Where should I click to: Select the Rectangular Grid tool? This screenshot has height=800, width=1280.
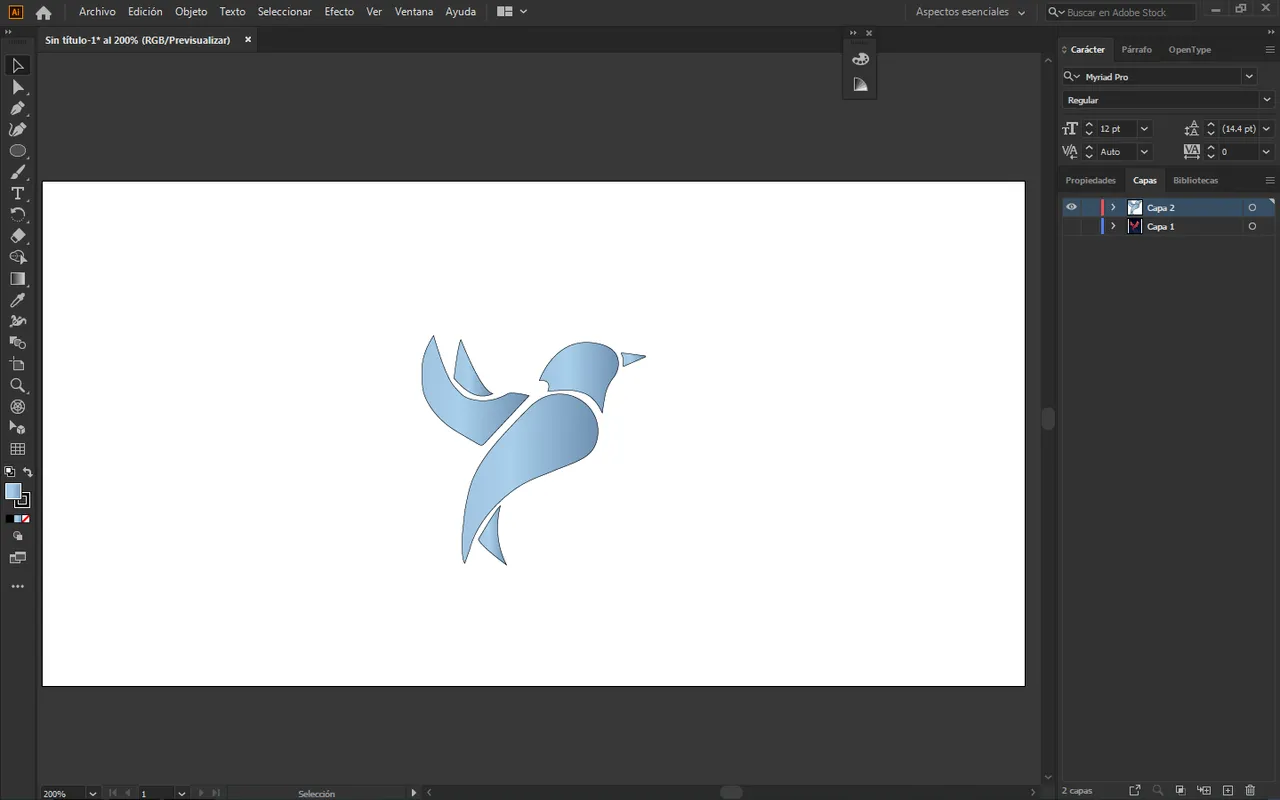tap(18, 450)
